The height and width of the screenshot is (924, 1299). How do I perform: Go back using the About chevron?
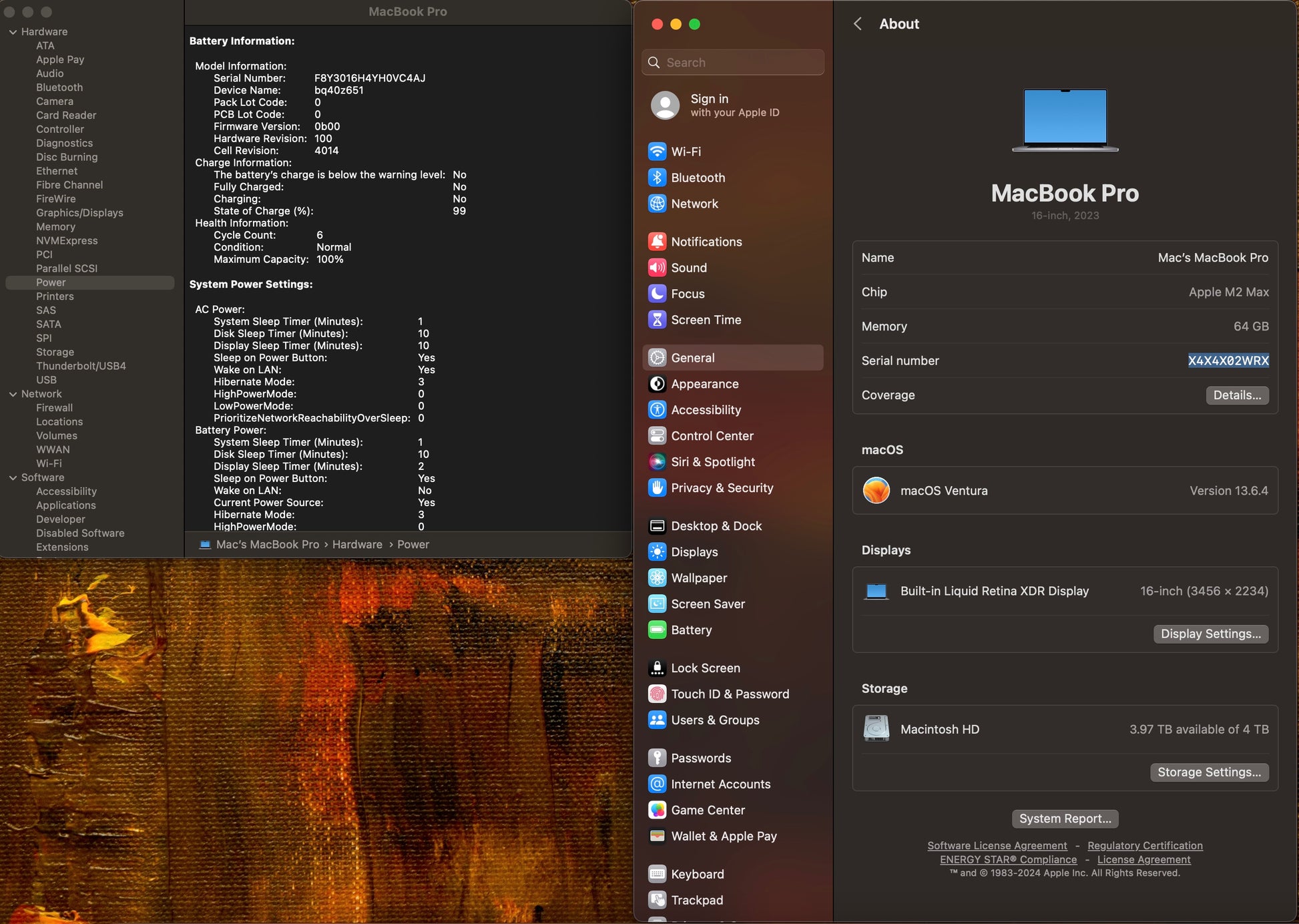click(858, 24)
